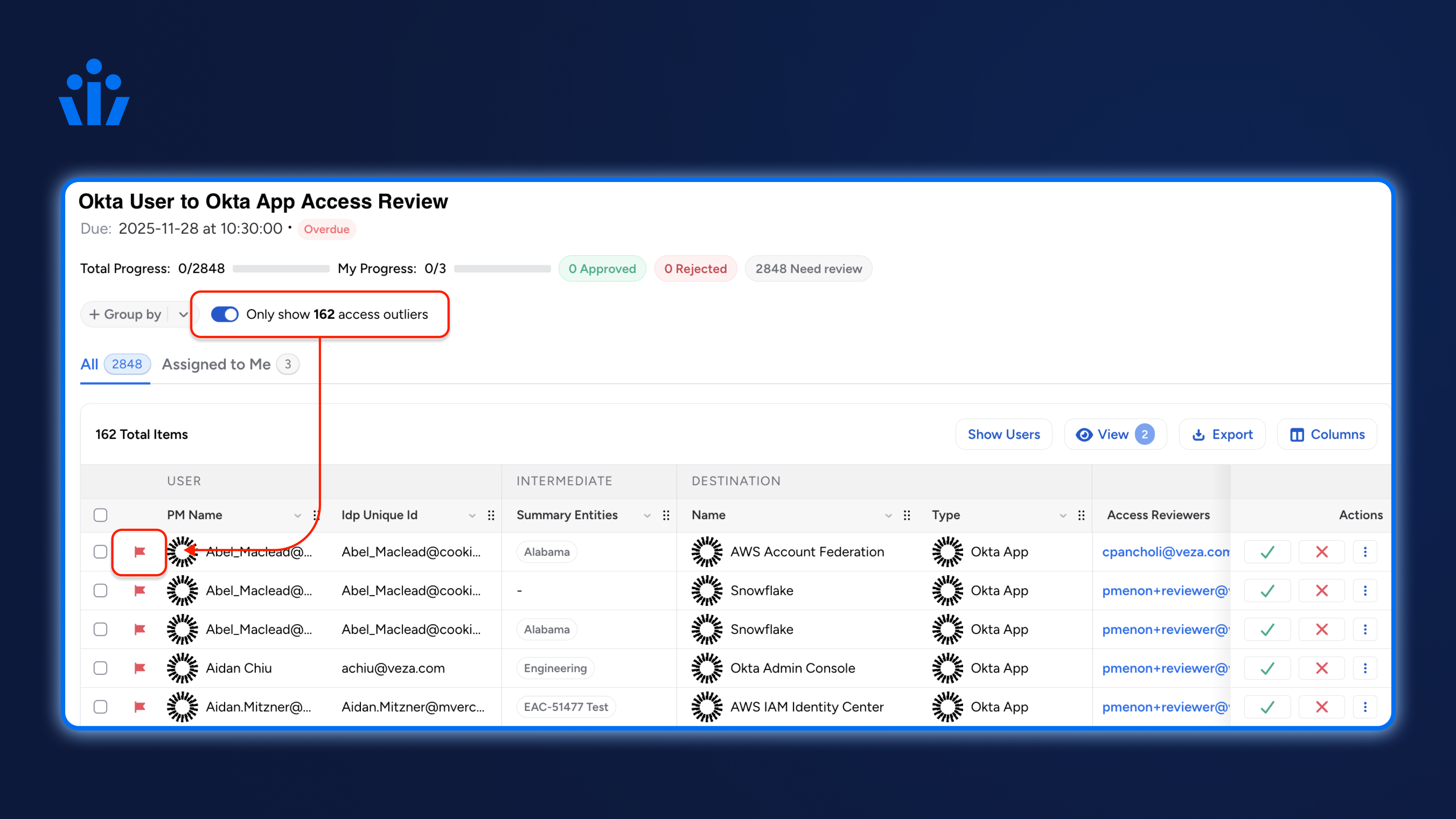1456x819 pixels.
Task: Open the Group by dropdown arrow
Action: (x=183, y=314)
